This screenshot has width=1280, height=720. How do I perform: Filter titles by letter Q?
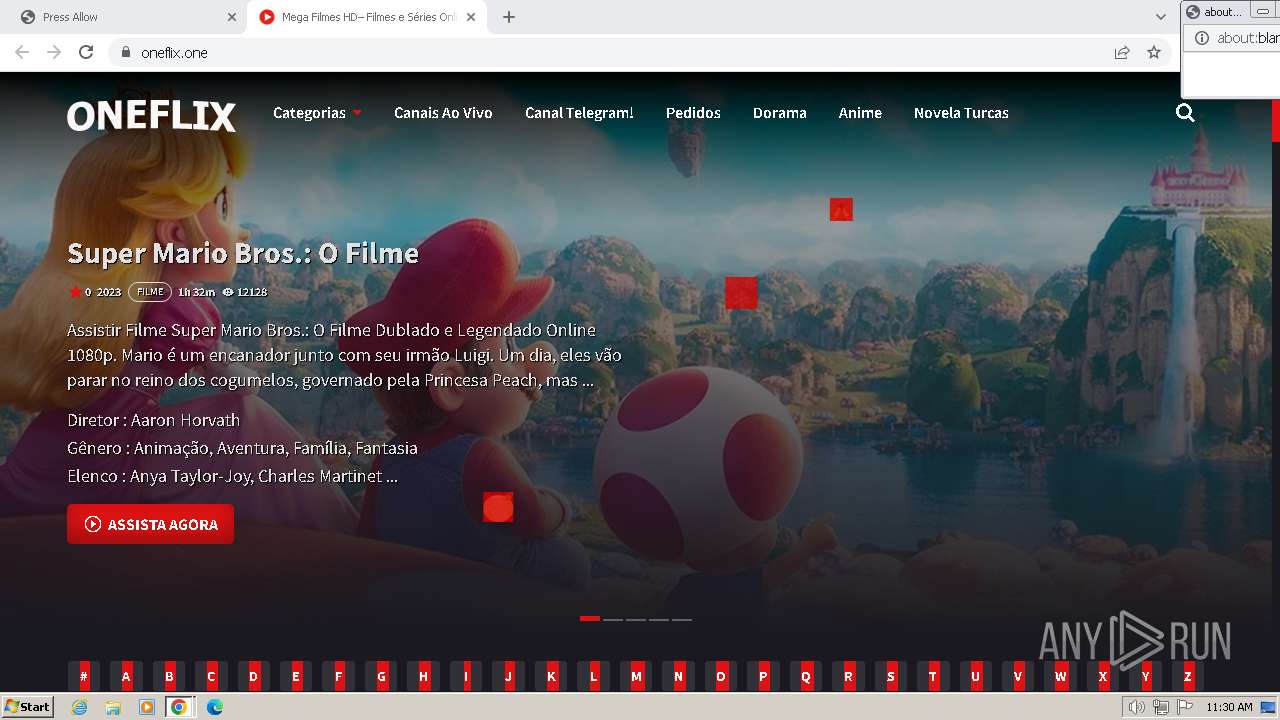[x=806, y=676]
